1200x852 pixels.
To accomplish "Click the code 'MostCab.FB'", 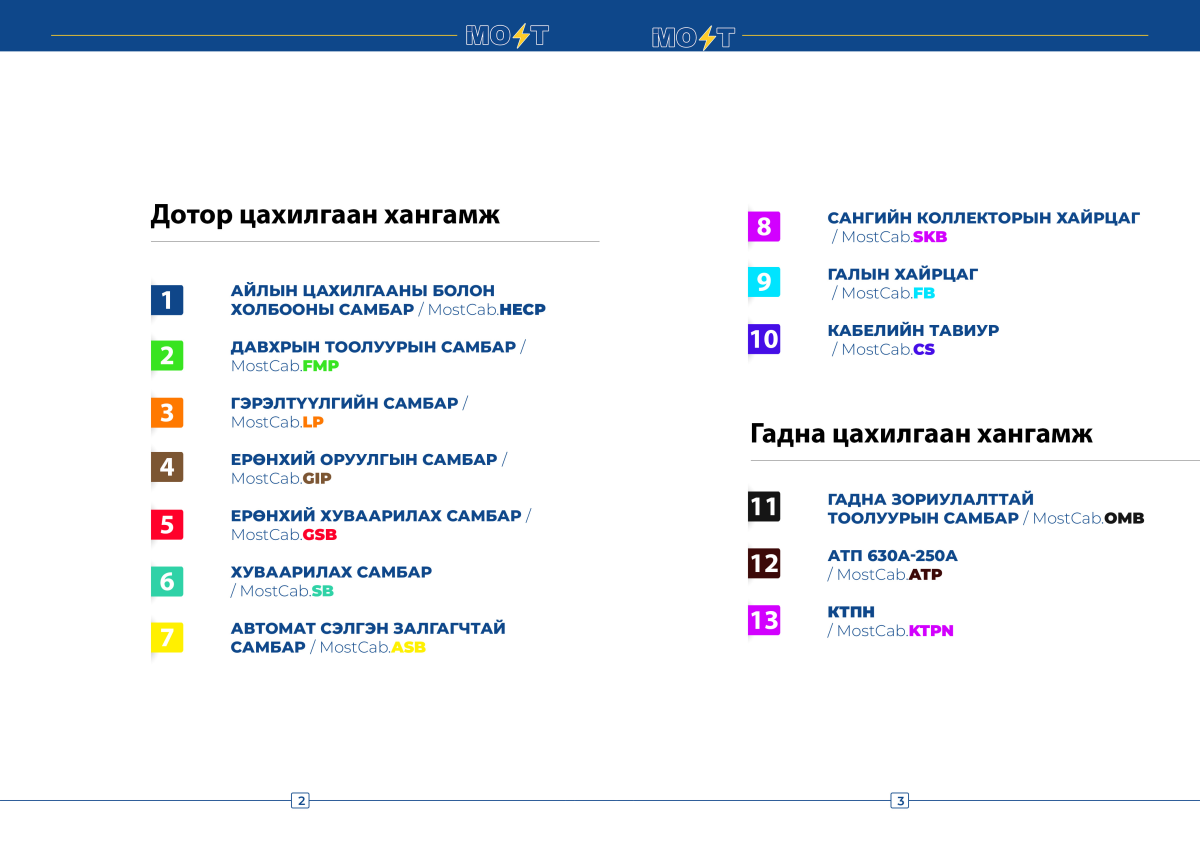I will point(888,293).
